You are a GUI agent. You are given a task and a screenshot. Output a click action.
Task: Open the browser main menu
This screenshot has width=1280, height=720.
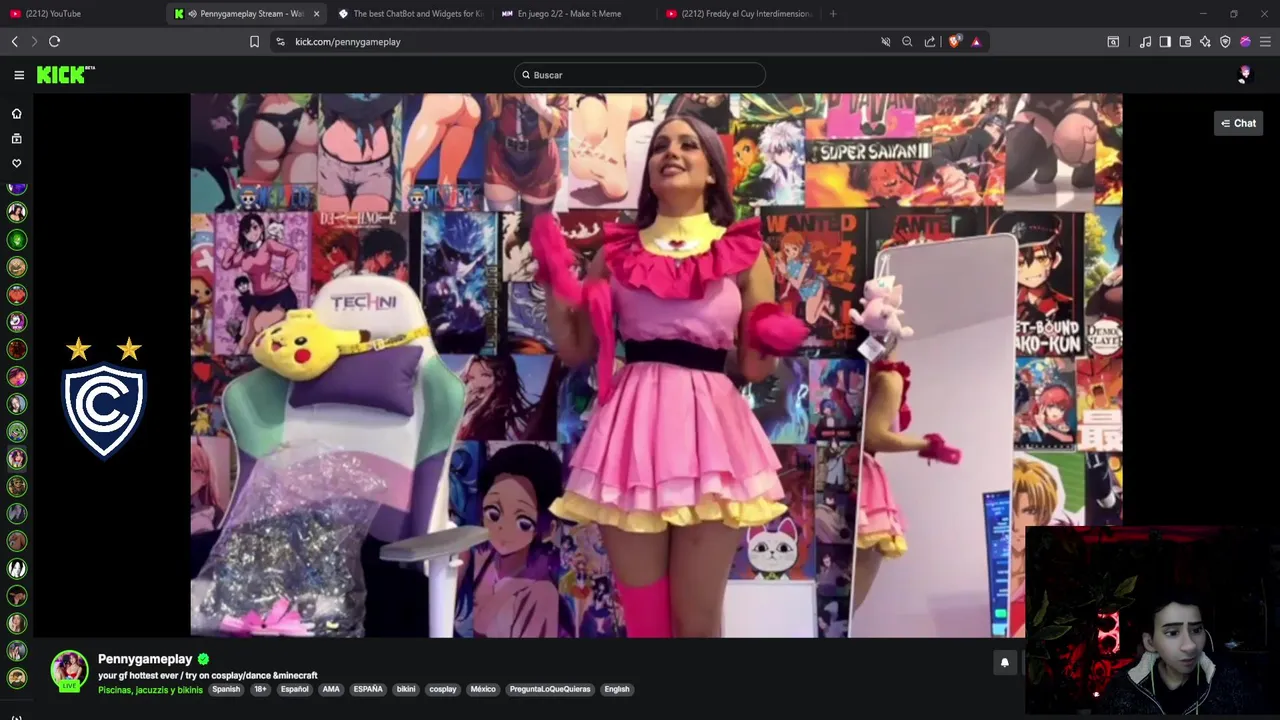point(1265,41)
